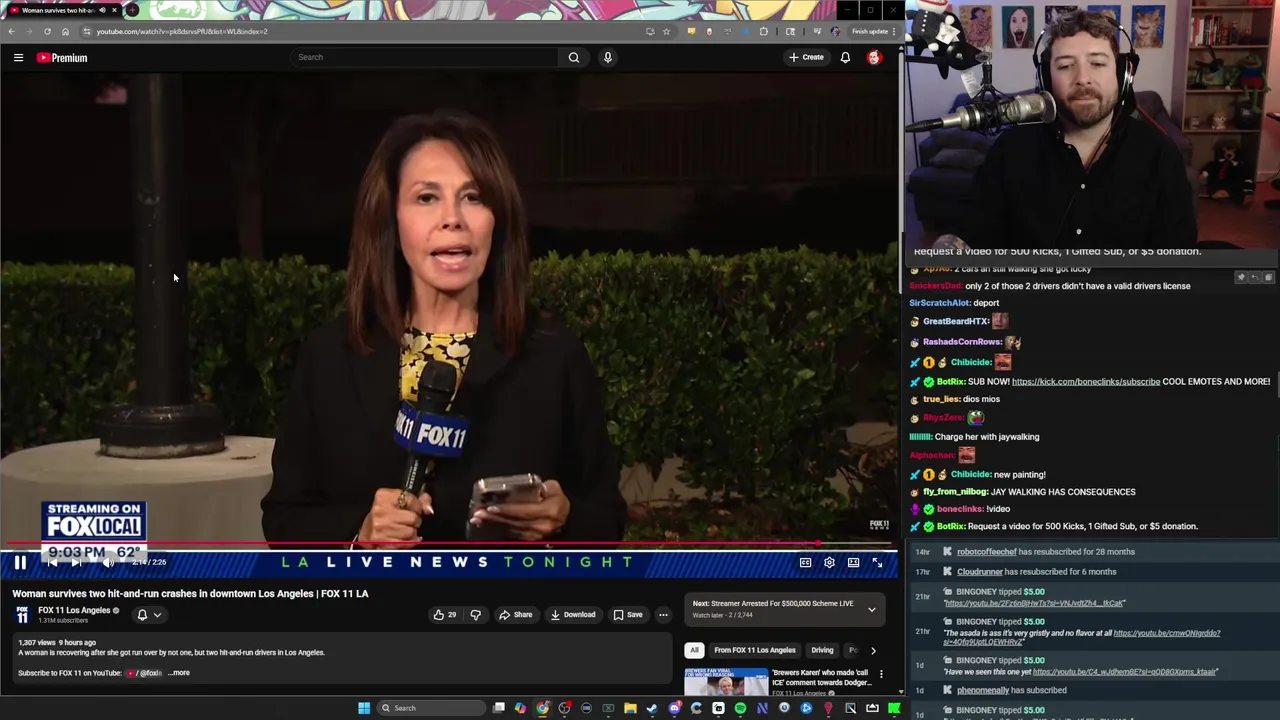Image resolution: width=1280 pixels, height=720 pixels.
Task: Click chat message 'JAY WALKING HAS CONSEQUENCES'
Action: point(1063,492)
